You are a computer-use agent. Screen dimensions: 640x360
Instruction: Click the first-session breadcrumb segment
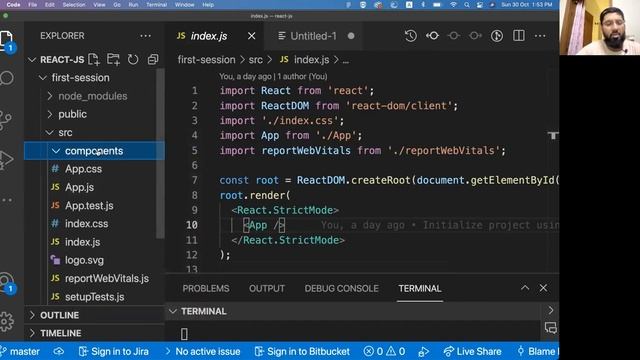point(207,60)
